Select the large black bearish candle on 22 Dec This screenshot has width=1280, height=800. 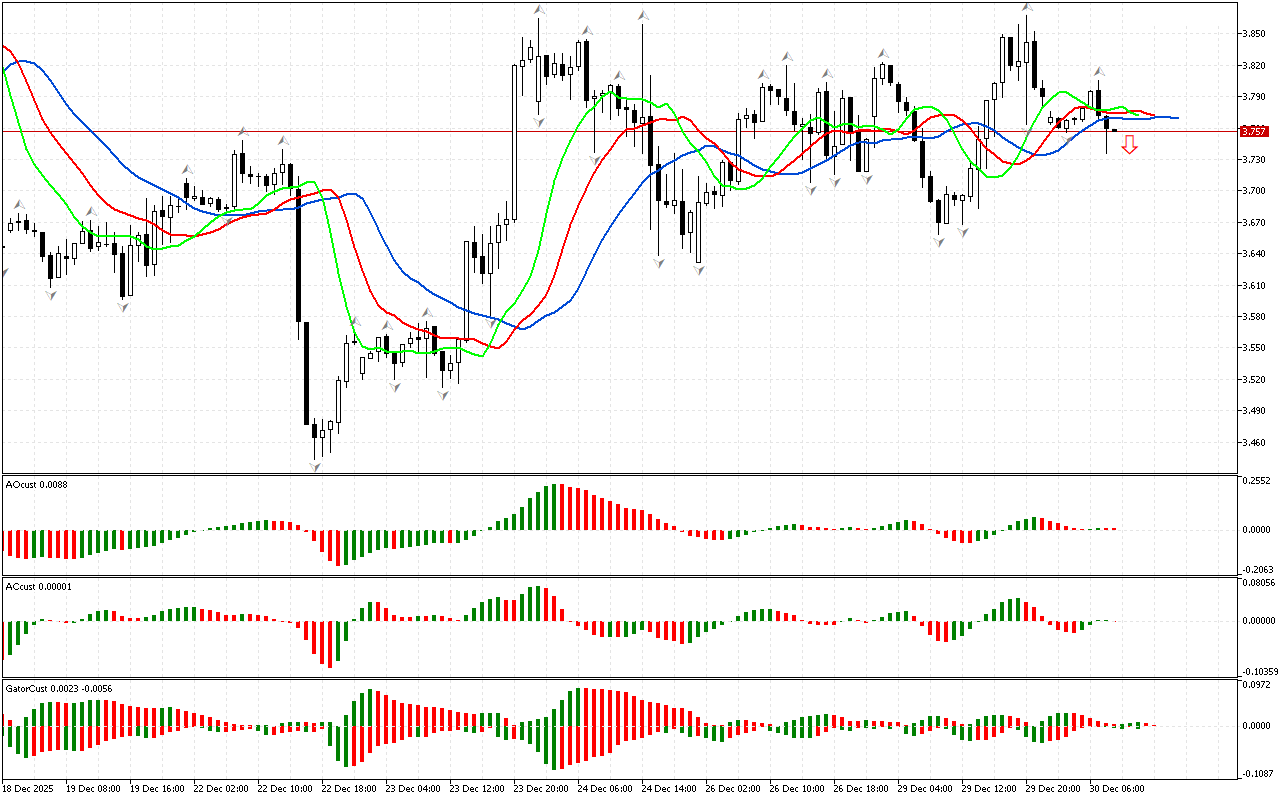[298, 255]
